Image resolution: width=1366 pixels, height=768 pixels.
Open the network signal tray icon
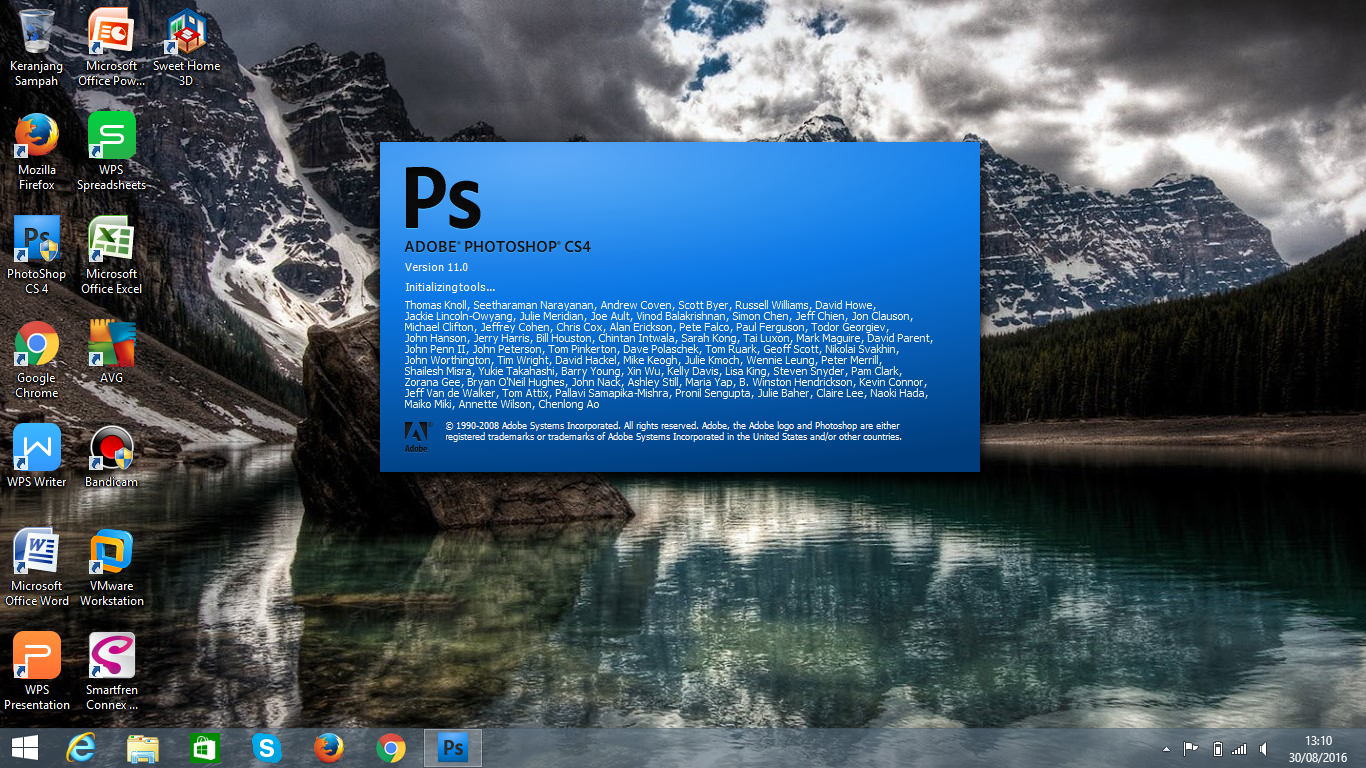(x=1239, y=749)
